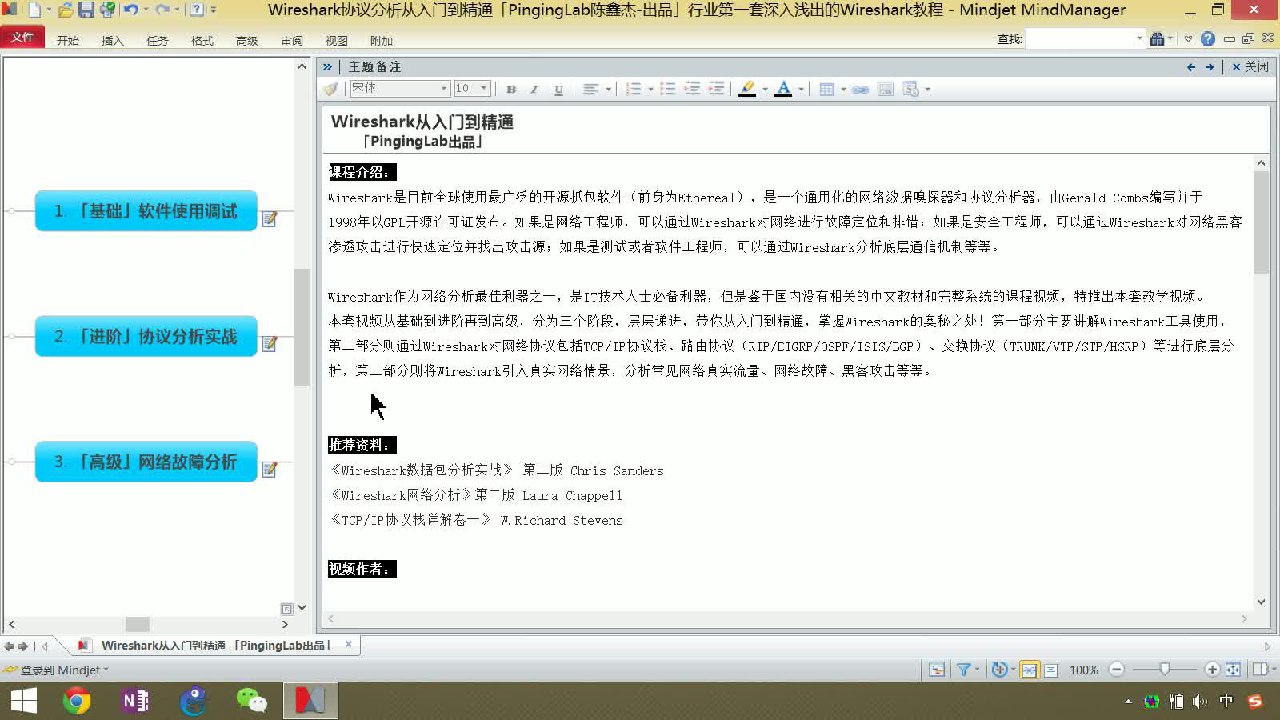Select the yellow highlight pen icon

point(747,89)
